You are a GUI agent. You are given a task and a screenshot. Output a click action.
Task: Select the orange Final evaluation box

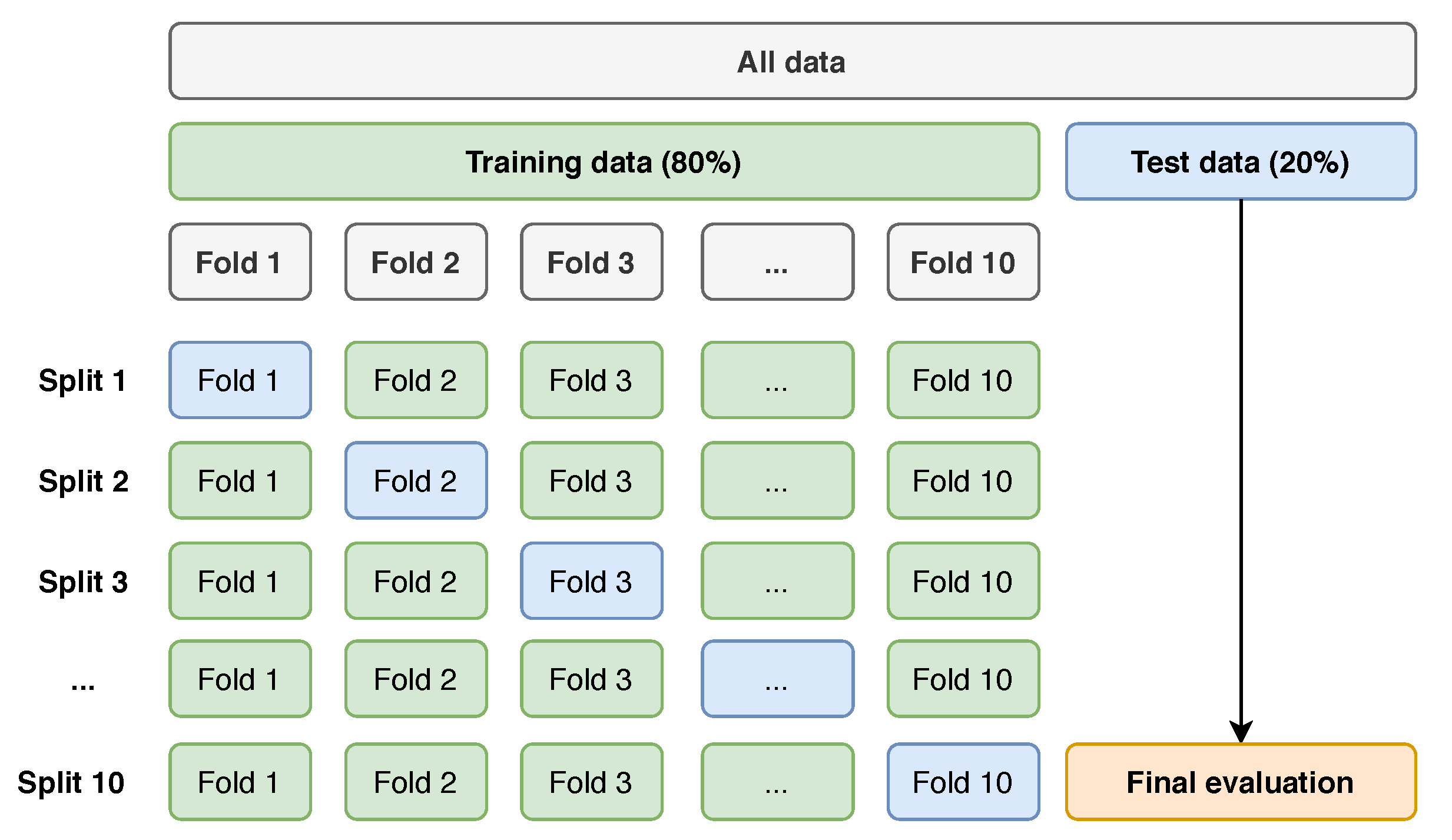point(1240,782)
